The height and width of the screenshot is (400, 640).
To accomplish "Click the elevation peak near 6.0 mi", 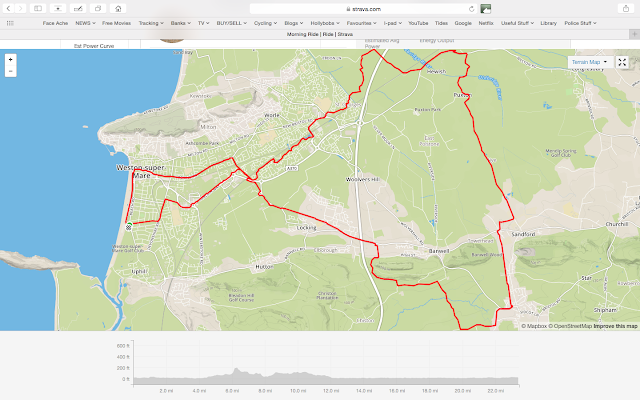I will tap(236, 369).
